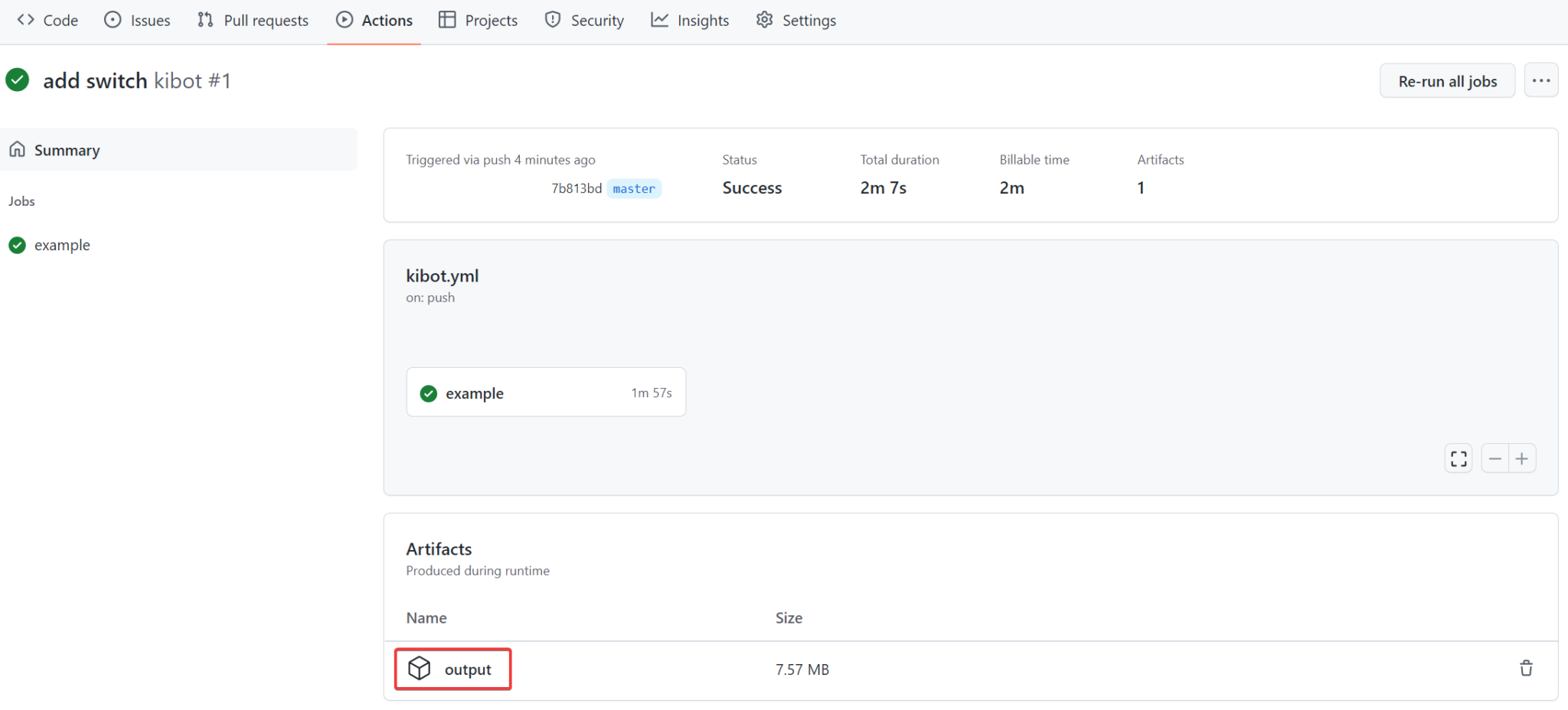The width and height of the screenshot is (1568, 710).
Task: Click the green success checkmark next to example job
Action: 428,392
